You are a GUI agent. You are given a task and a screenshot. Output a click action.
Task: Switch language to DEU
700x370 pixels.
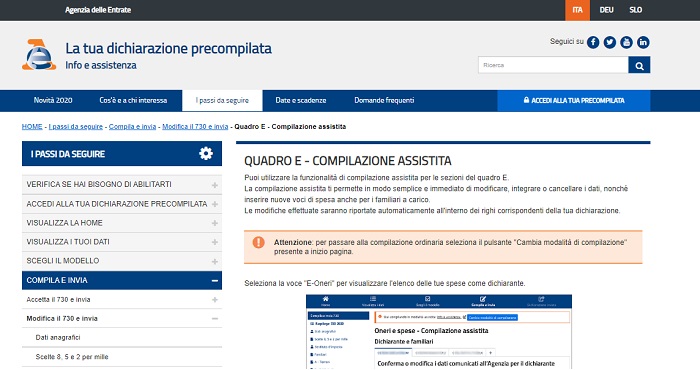tap(606, 10)
